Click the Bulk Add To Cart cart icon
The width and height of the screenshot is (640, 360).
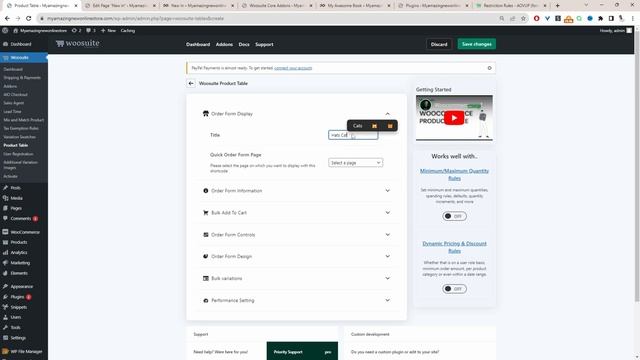coord(206,213)
